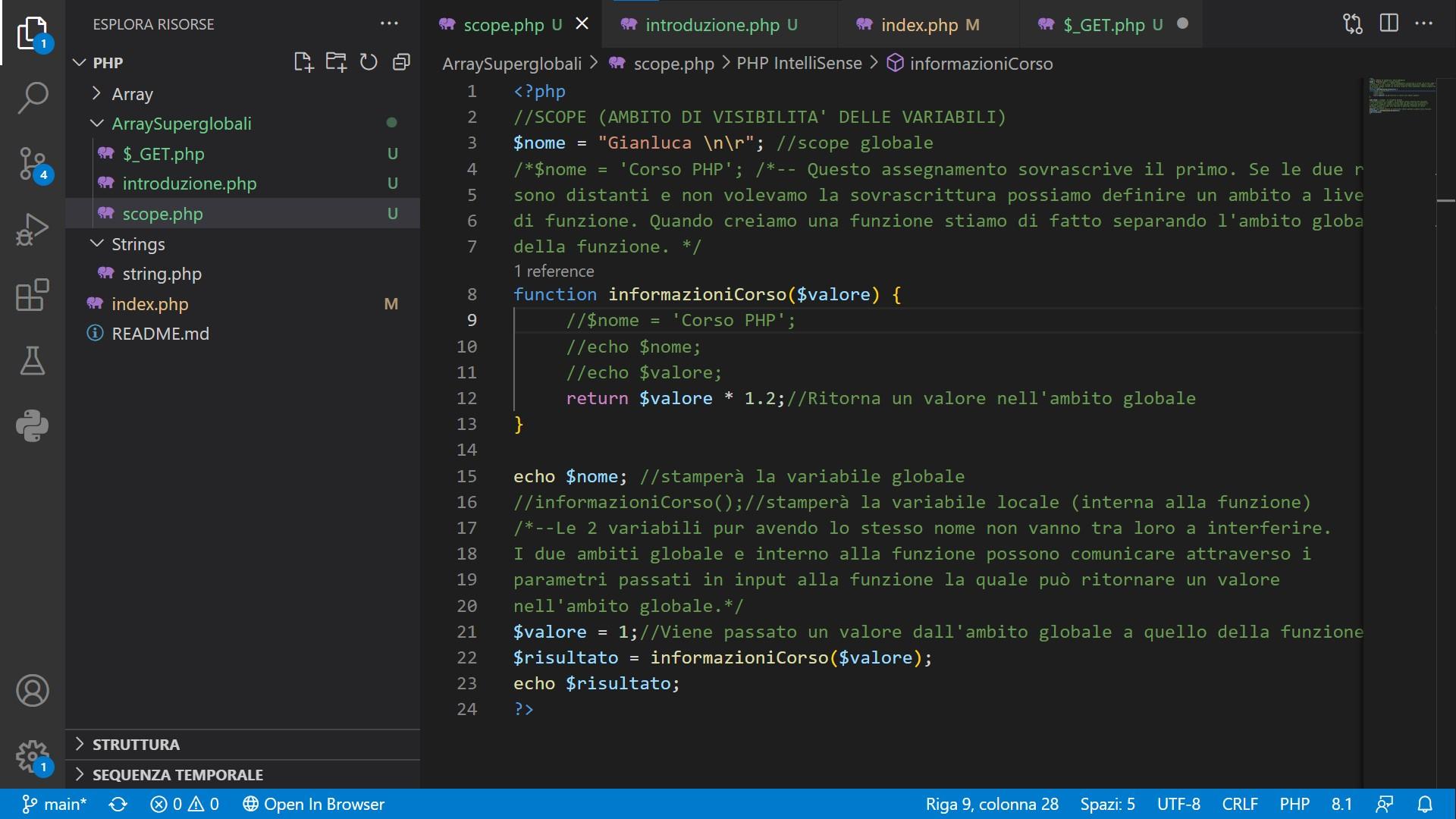Switch to index.php tab

tap(929, 24)
